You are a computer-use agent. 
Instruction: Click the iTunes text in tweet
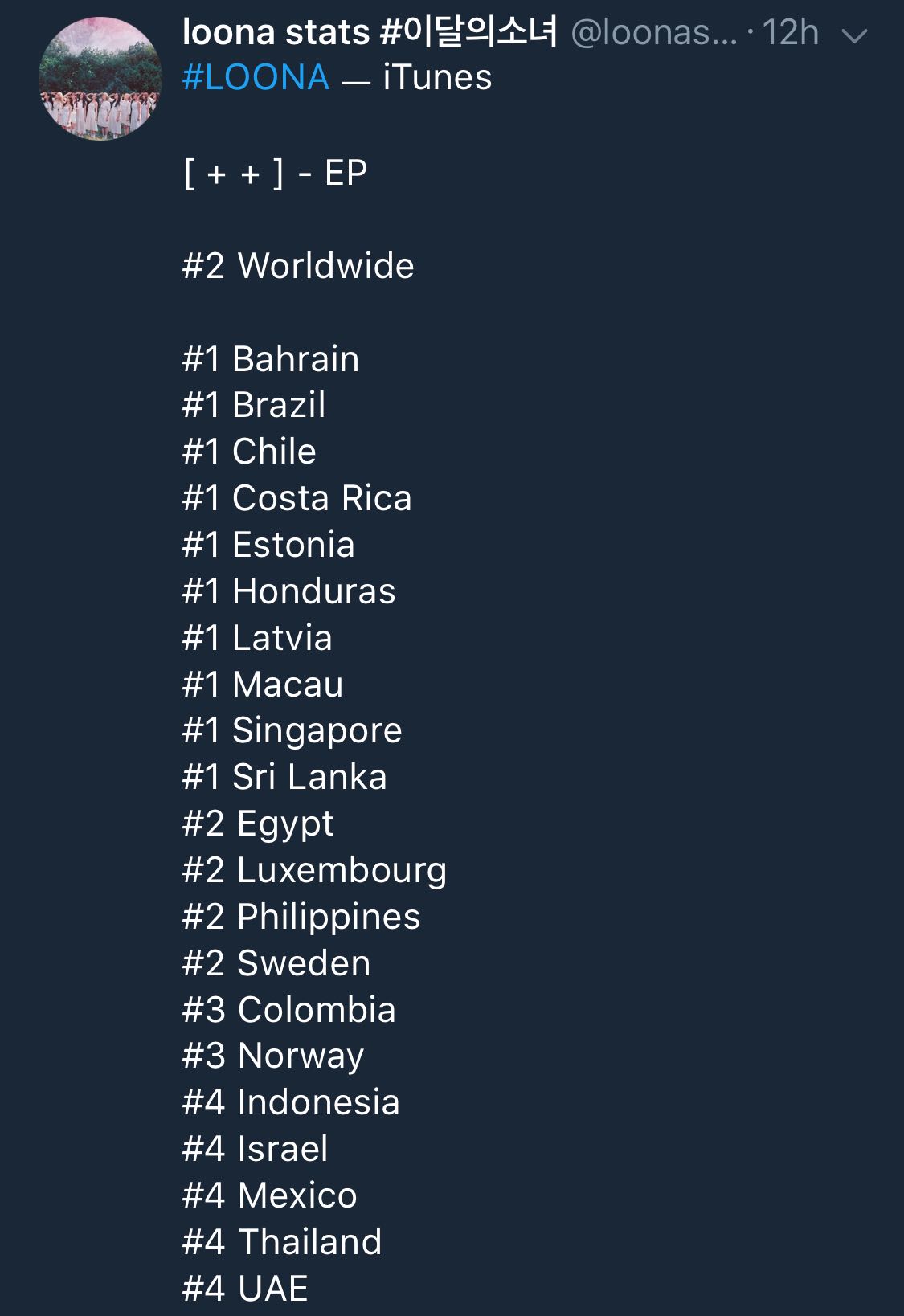(x=437, y=78)
